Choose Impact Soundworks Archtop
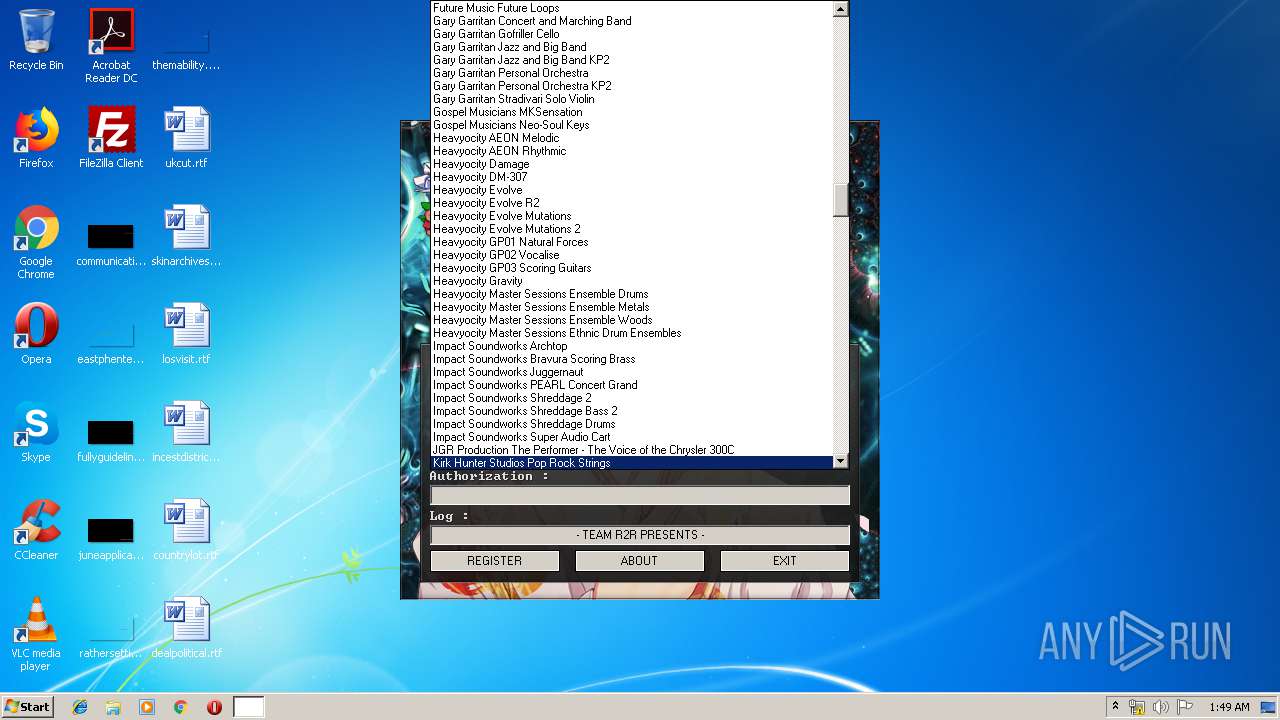The height and width of the screenshot is (720, 1280). [x=632, y=346]
